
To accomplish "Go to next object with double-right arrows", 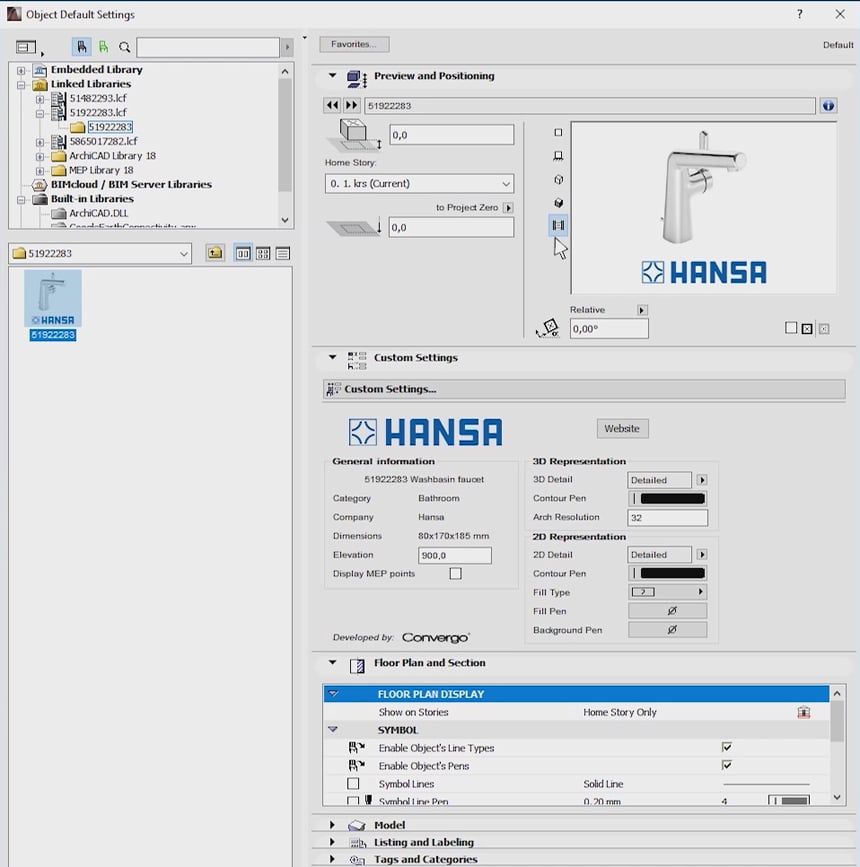I will click(352, 106).
